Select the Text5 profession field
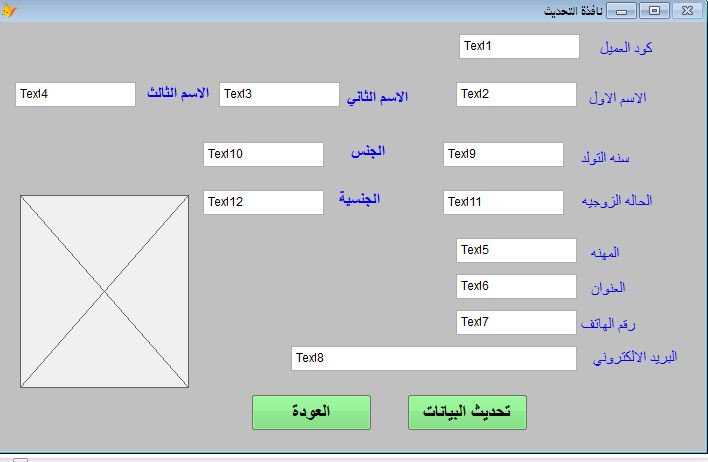The image size is (708, 462). 516,251
